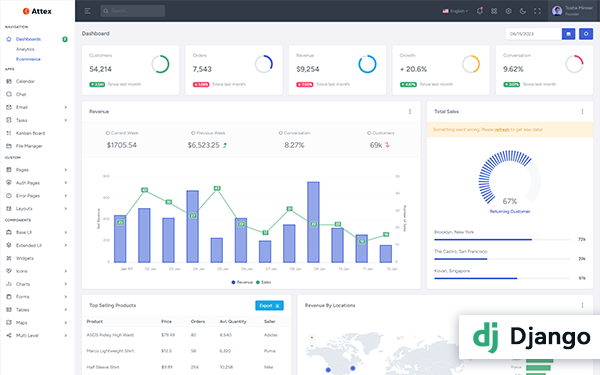Expand Base UI chevron

coord(66,232)
